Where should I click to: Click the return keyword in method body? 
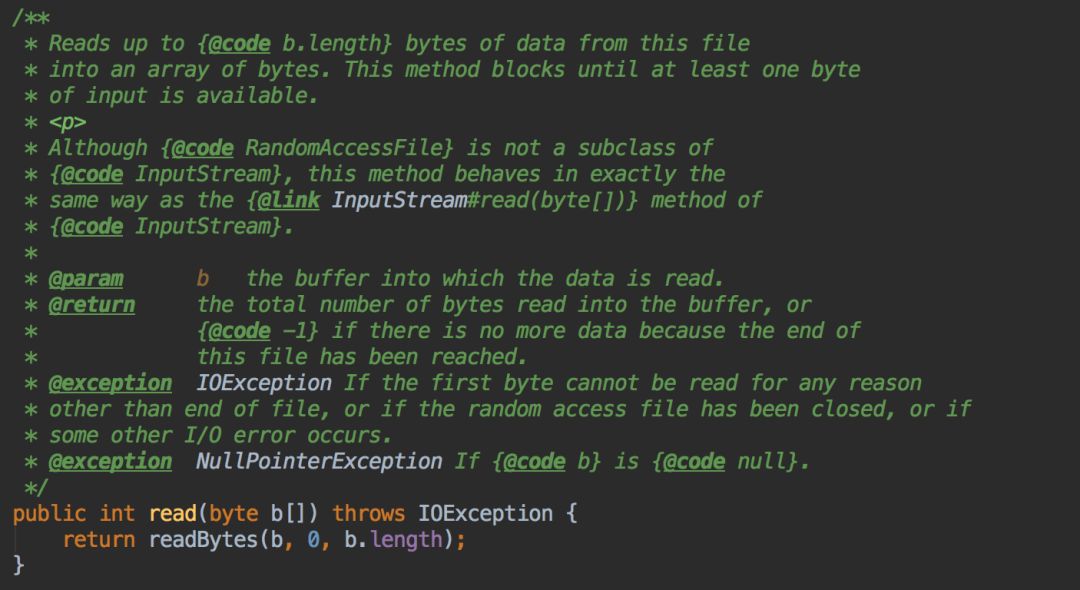point(98,540)
